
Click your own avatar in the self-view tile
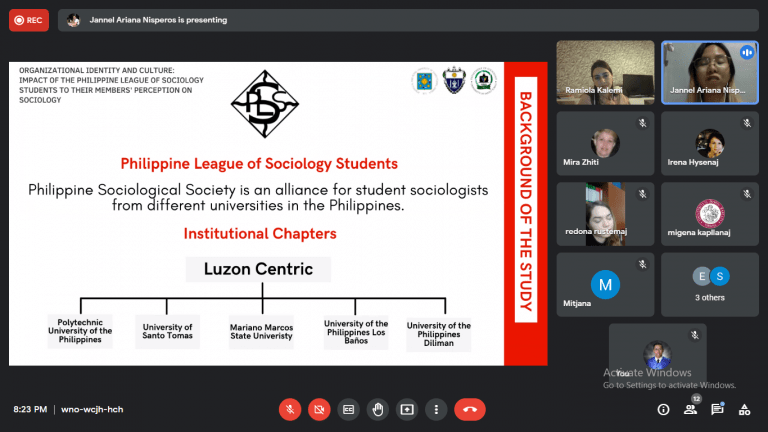point(657,355)
